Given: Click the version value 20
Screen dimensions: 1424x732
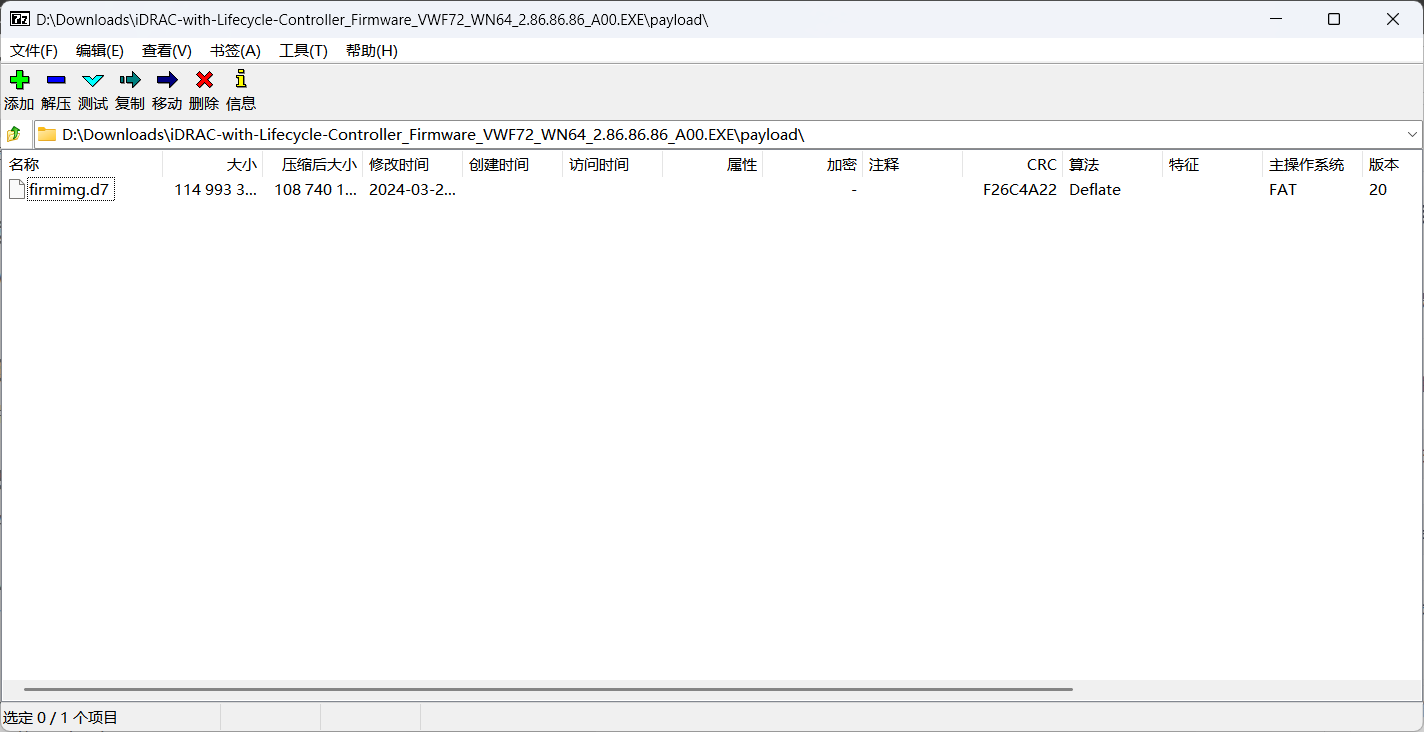Looking at the screenshot, I should click(1378, 190).
